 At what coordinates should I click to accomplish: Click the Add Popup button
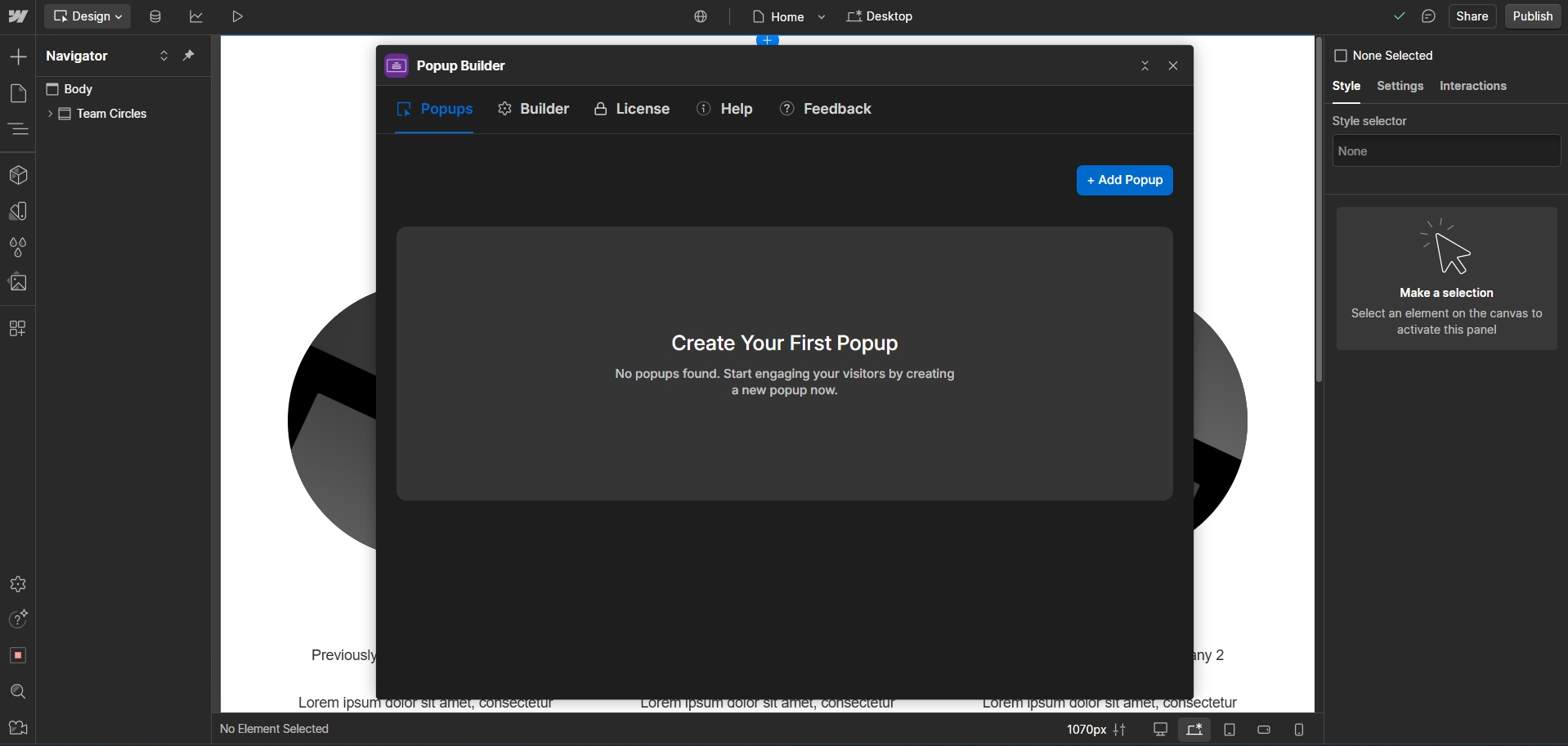pos(1124,180)
